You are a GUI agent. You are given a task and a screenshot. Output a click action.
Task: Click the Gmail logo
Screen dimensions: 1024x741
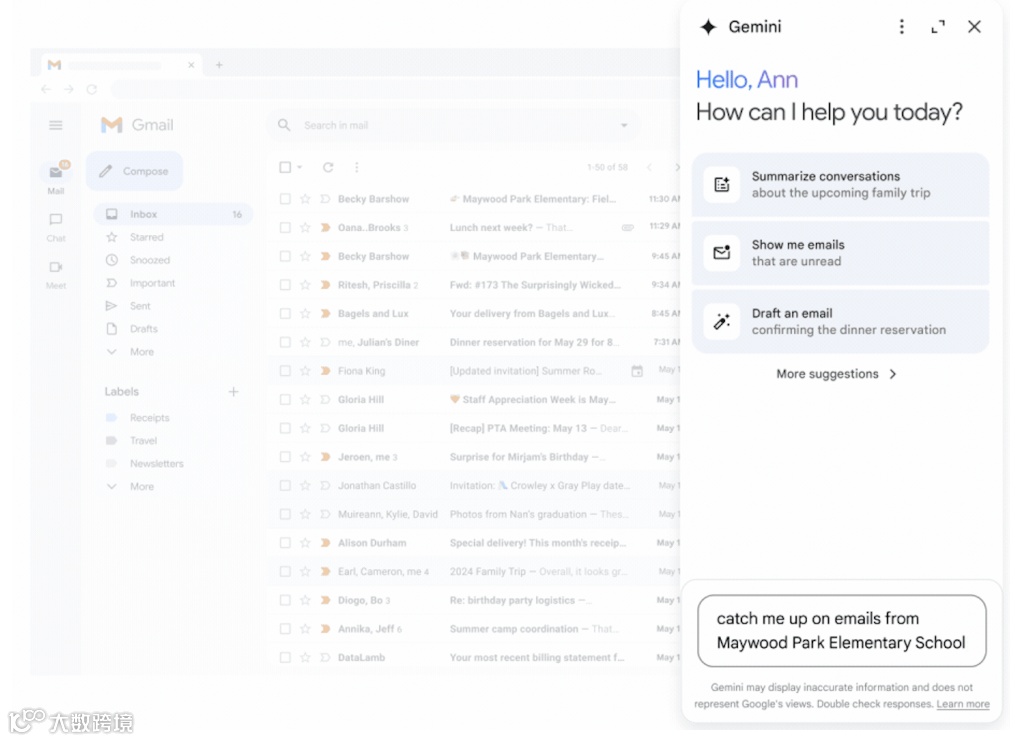(137, 125)
